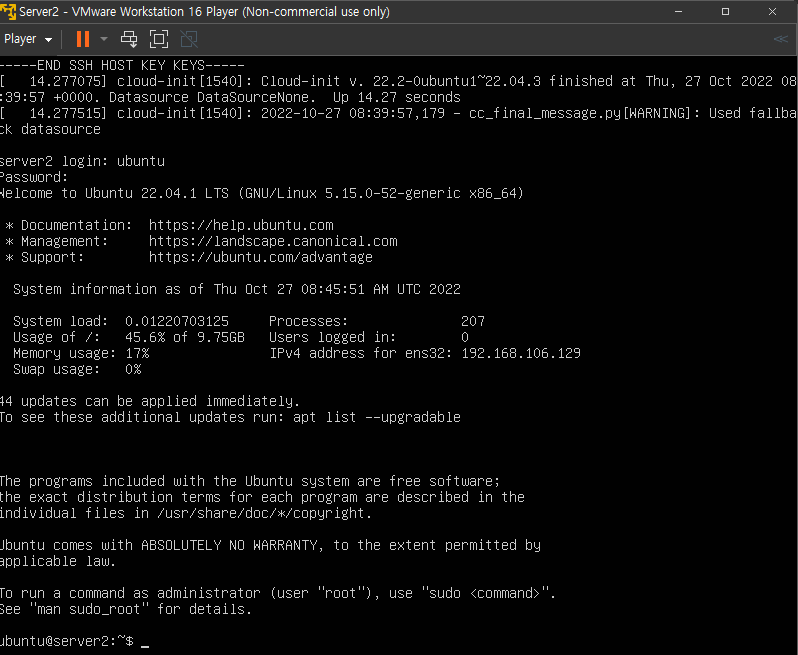Click the System load value 0.01220703125
The height and width of the screenshot is (655, 798).
pos(177,321)
